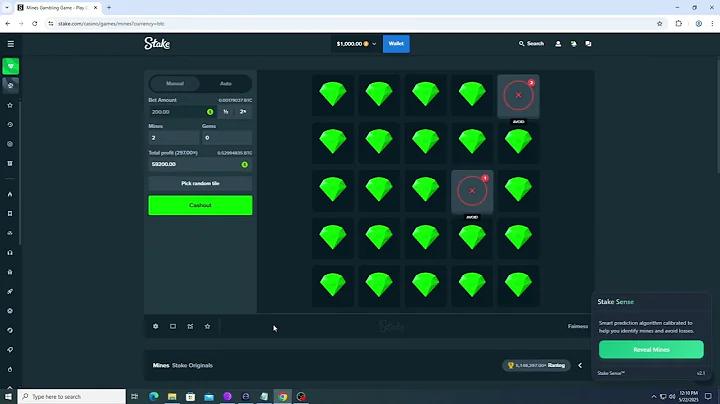Toggle theatre mode icon below the board
This screenshot has height=404, width=720.
pos(173,326)
